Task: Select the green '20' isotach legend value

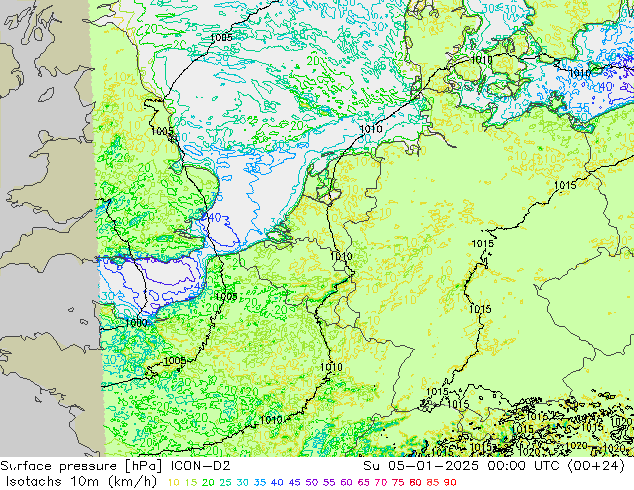Action: pyautogui.click(x=208, y=482)
